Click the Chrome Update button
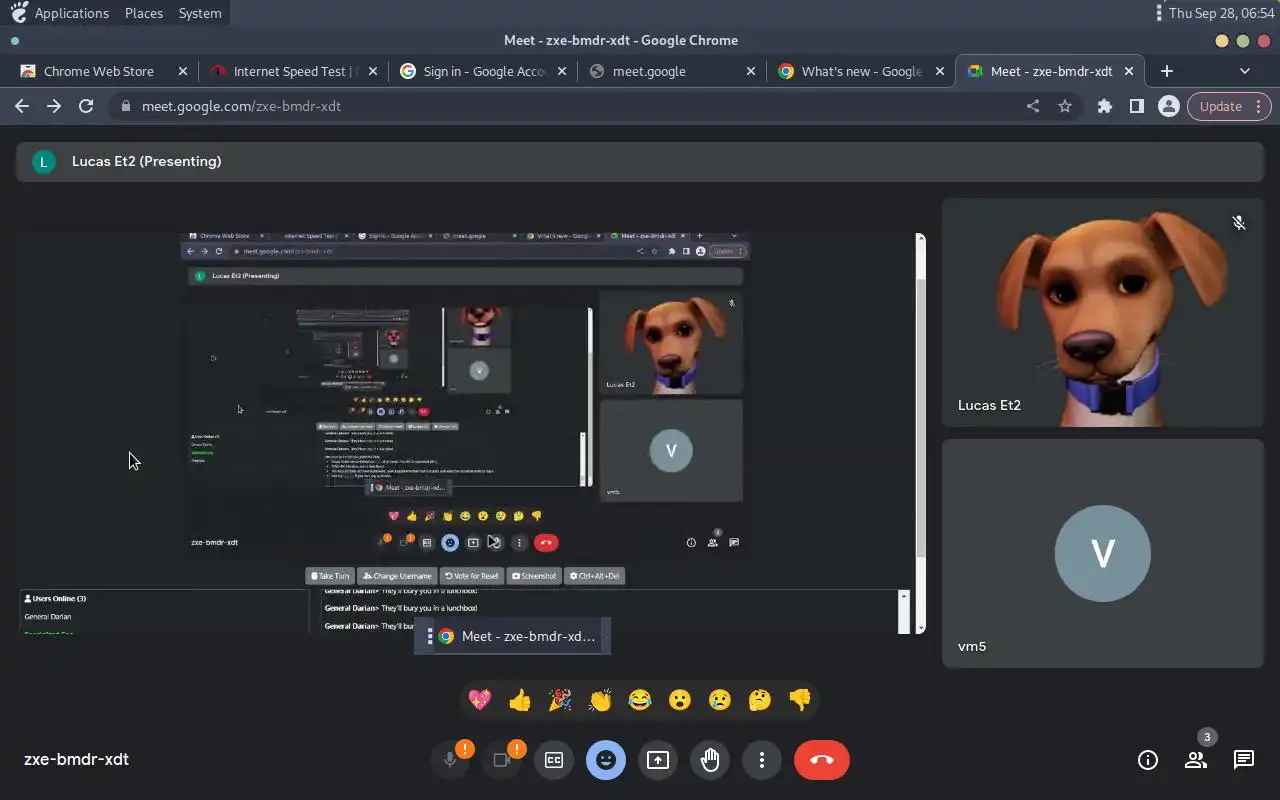 (1229, 106)
